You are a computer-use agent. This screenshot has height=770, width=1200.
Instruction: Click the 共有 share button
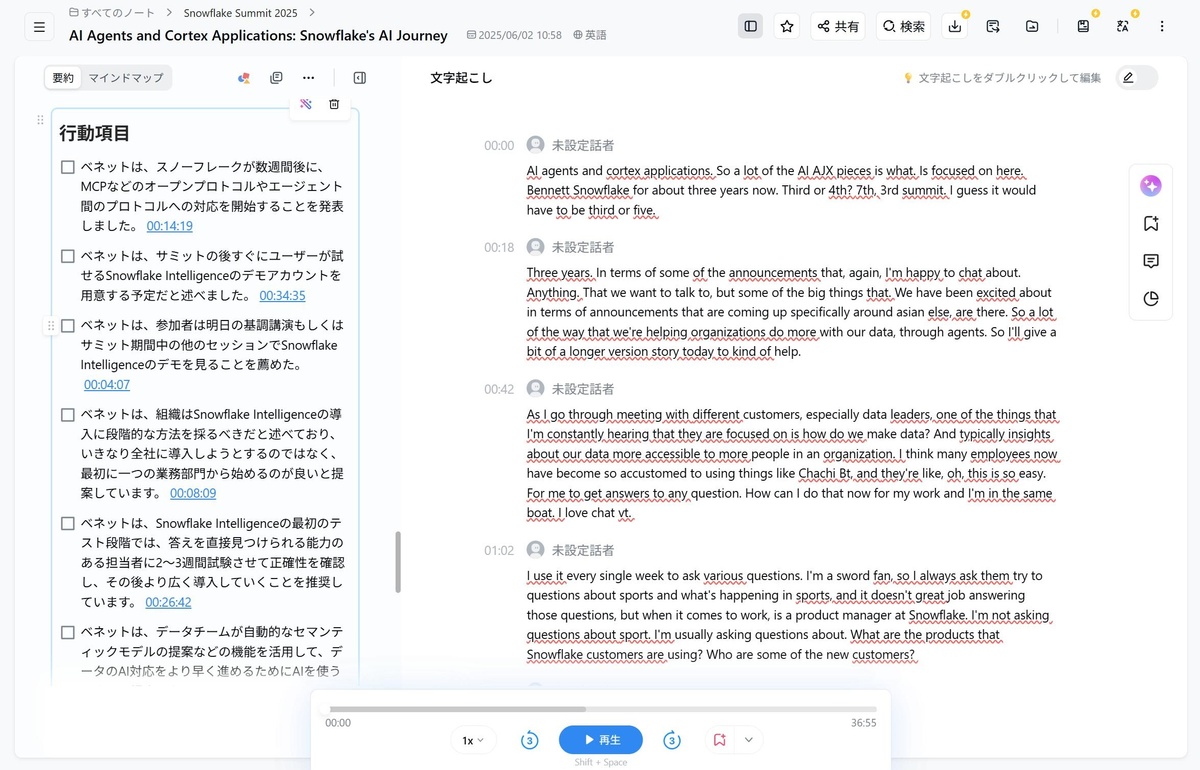pos(838,27)
